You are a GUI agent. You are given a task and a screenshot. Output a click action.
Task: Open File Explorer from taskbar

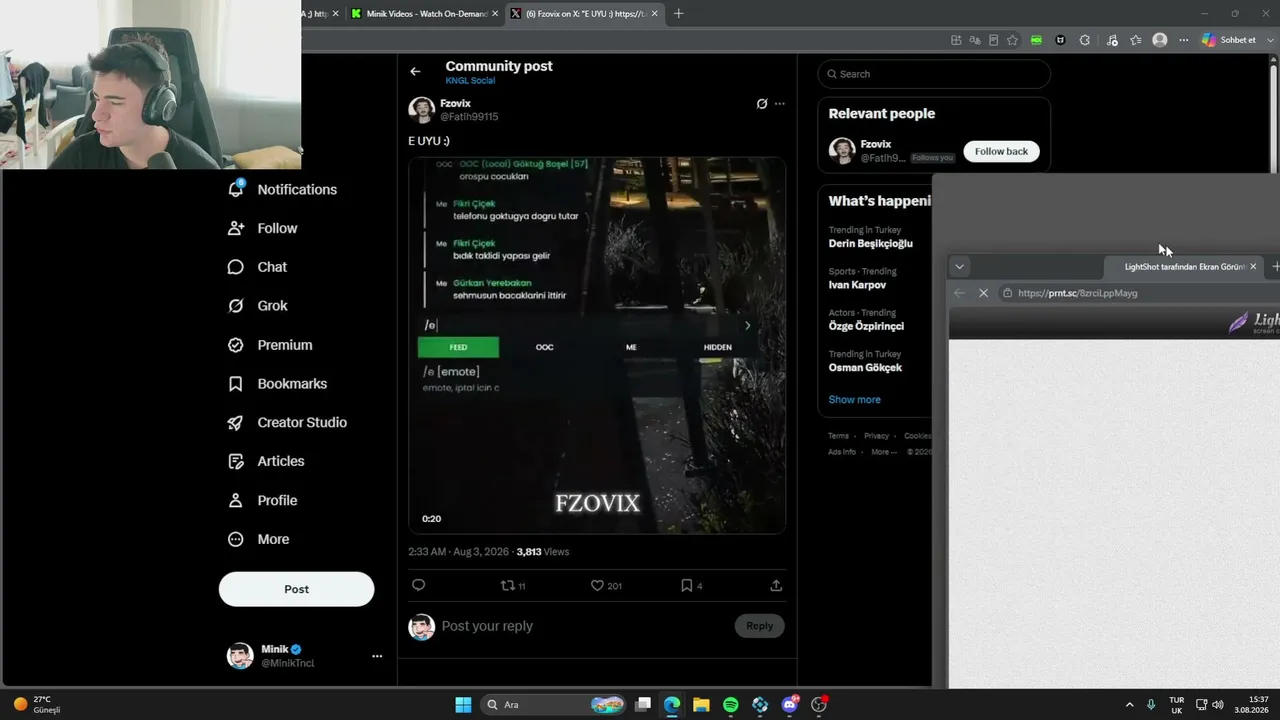coord(701,705)
